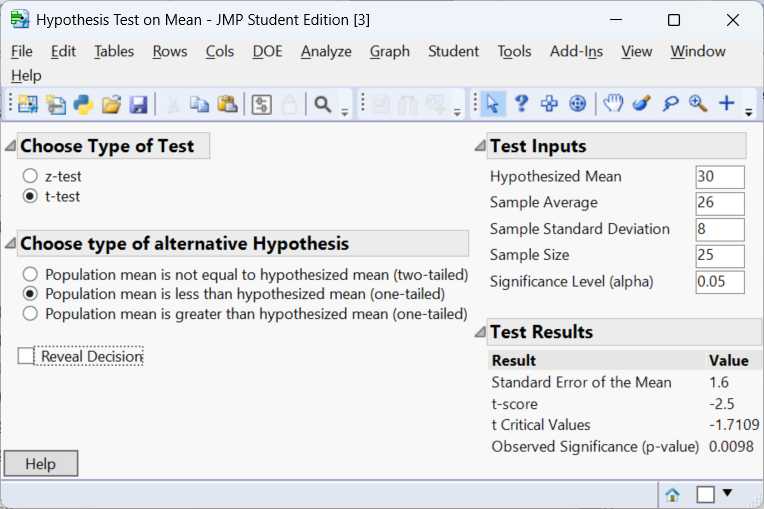Select the Grabber hand tool

pos(613,104)
